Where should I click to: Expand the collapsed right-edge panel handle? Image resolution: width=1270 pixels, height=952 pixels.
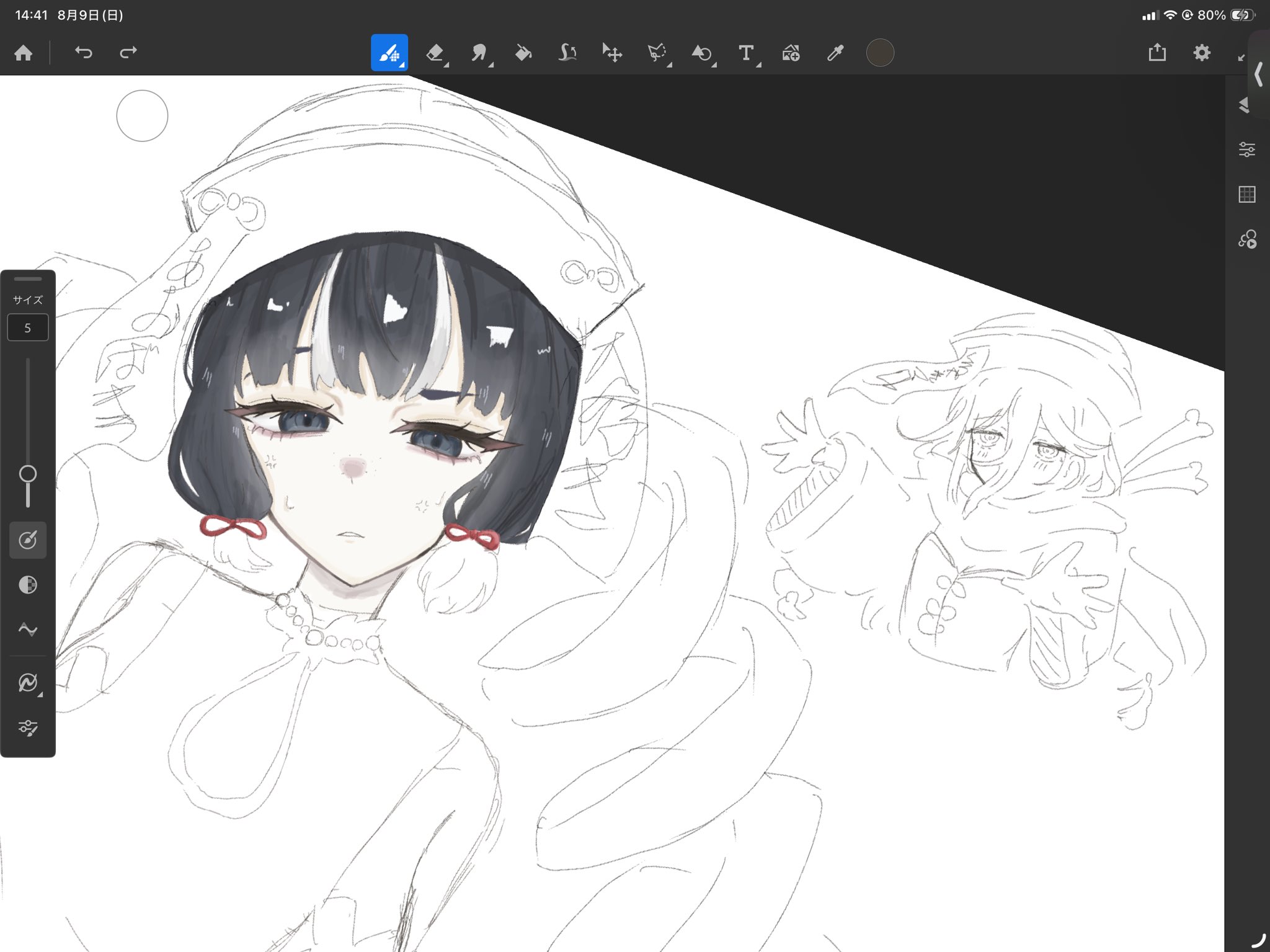pyautogui.click(x=1259, y=74)
